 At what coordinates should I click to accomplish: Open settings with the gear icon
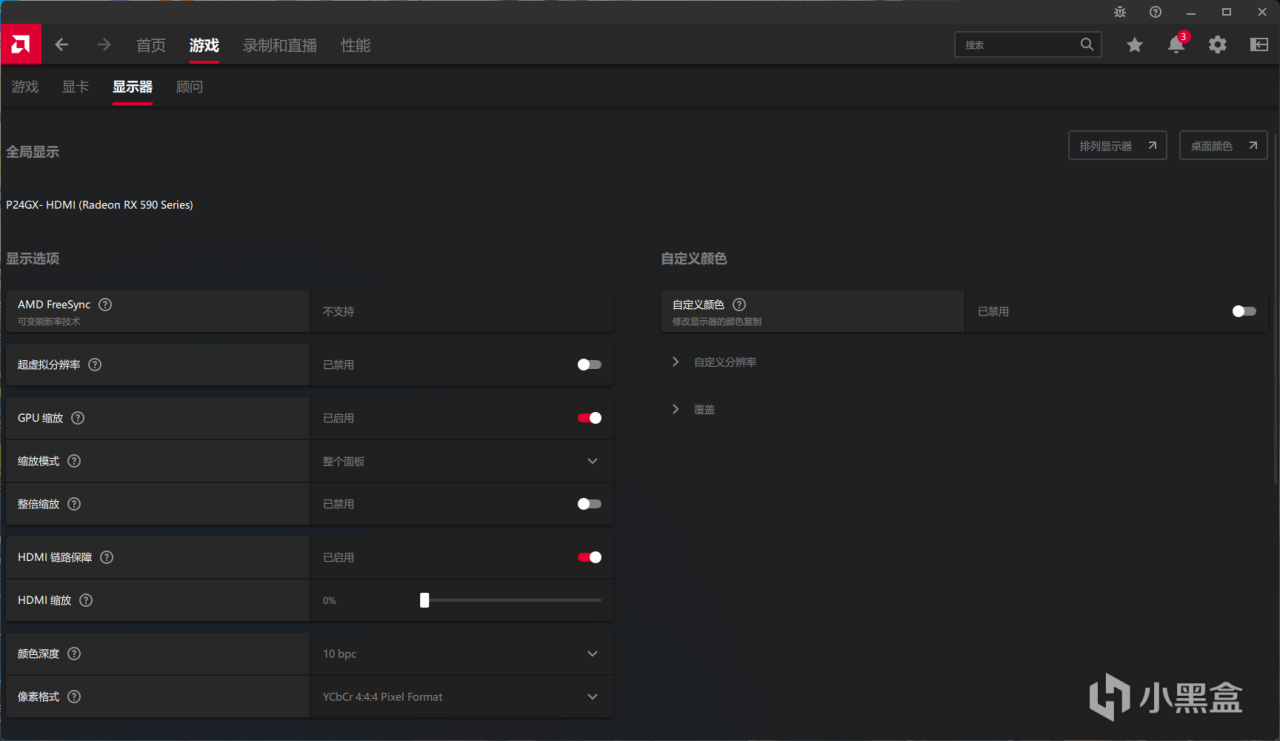click(x=1217, y=45)
